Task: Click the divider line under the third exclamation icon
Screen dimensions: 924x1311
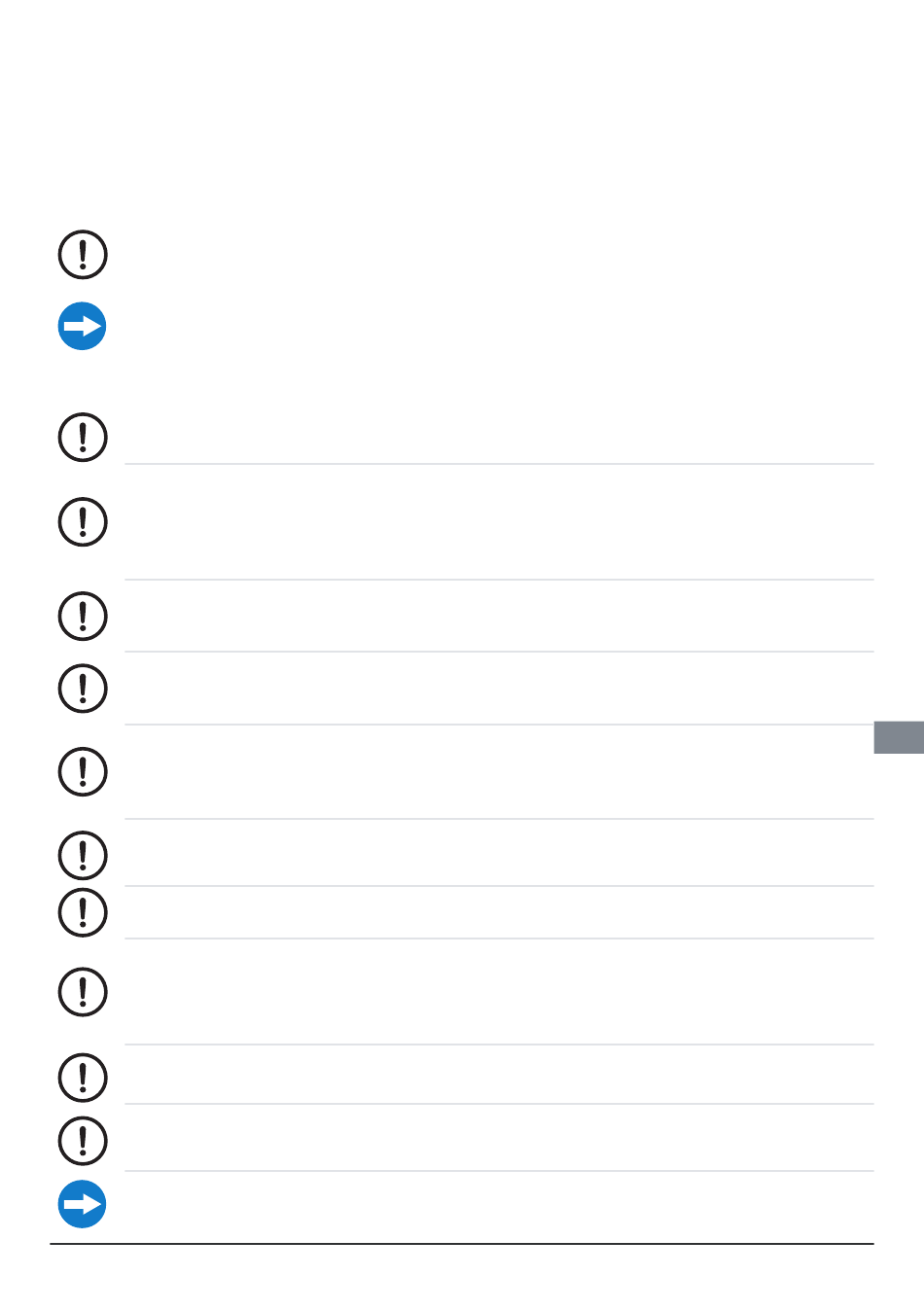Action: tap(499, 580)
